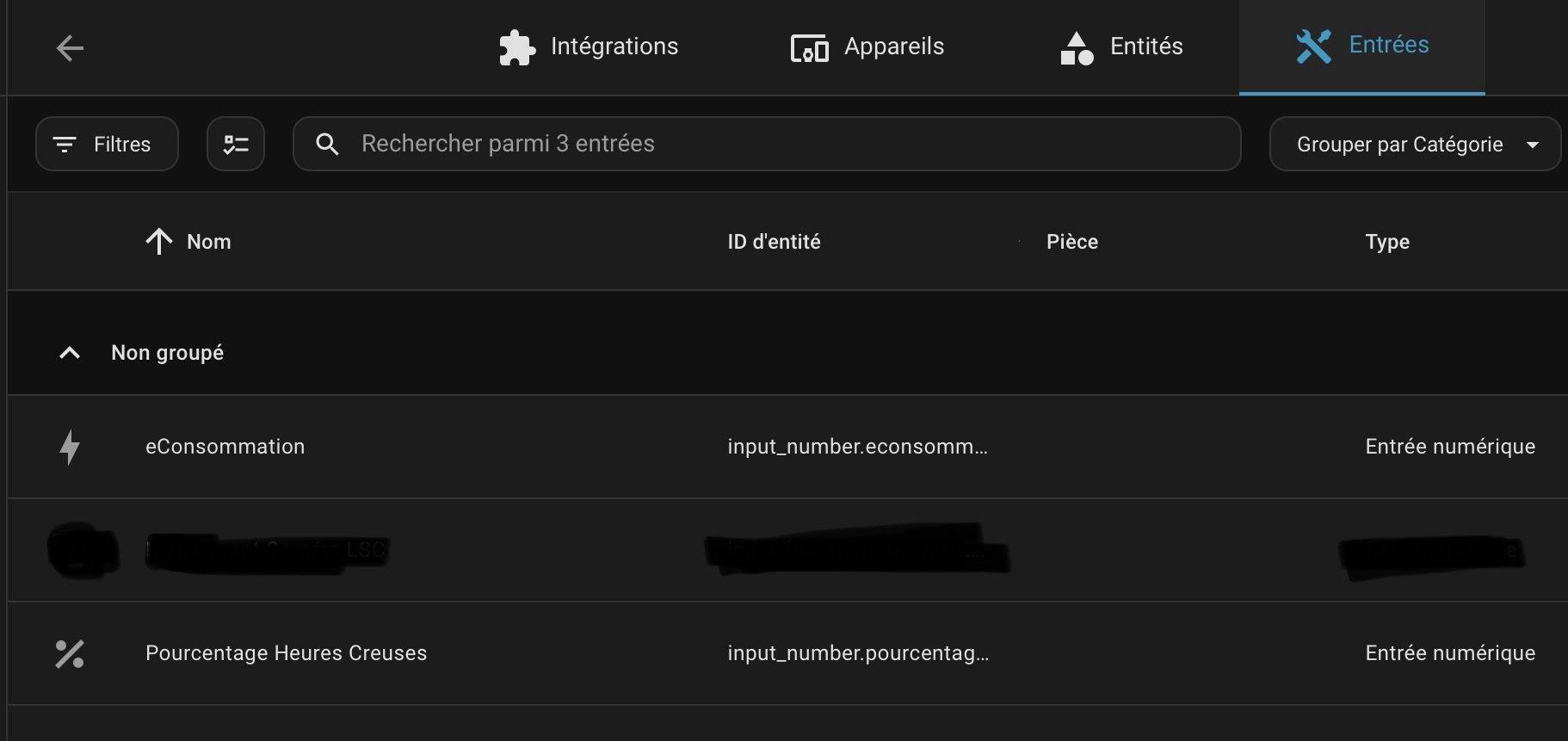Click the Intégrations puzzle piece icon

tap(517, 47)
